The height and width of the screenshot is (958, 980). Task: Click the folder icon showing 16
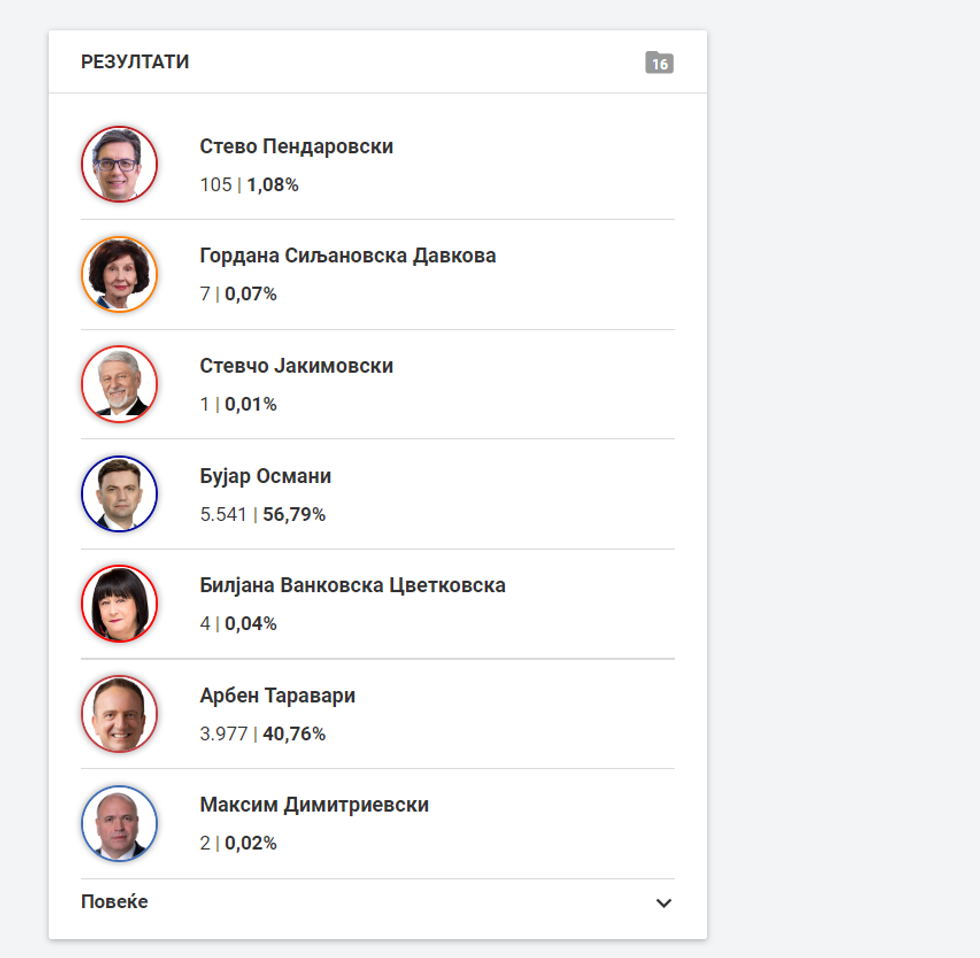pos(659,63)
